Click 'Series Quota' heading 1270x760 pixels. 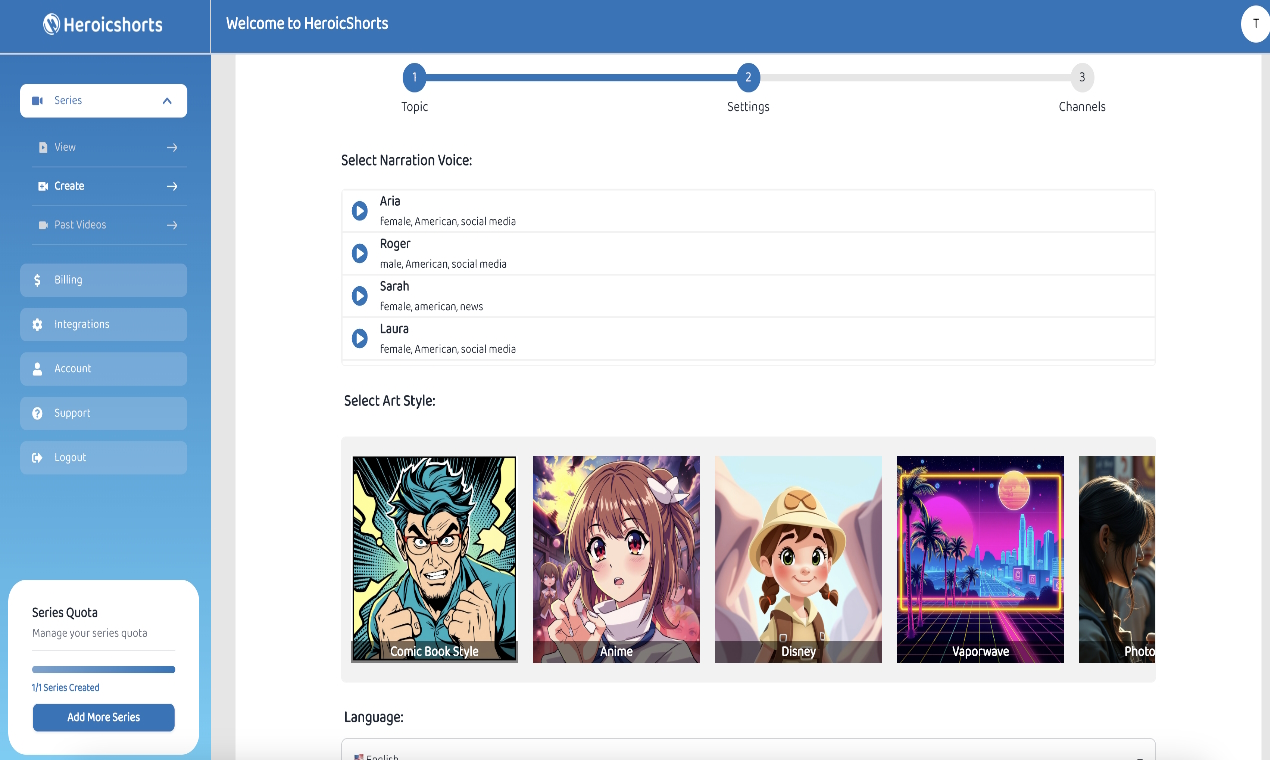[x=65, y=613]
